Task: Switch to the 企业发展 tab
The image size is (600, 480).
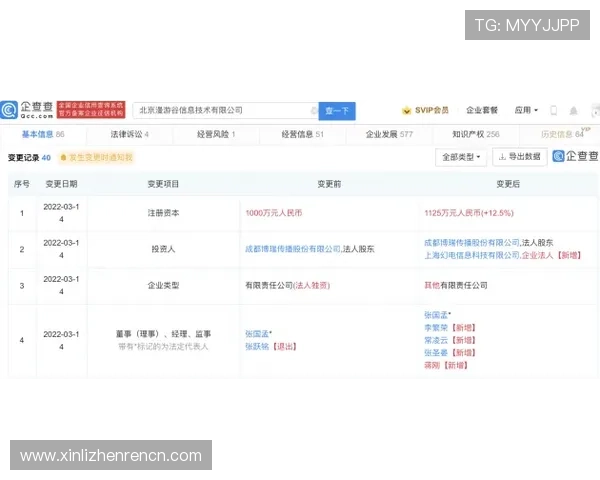Action: tap(389, 134)
